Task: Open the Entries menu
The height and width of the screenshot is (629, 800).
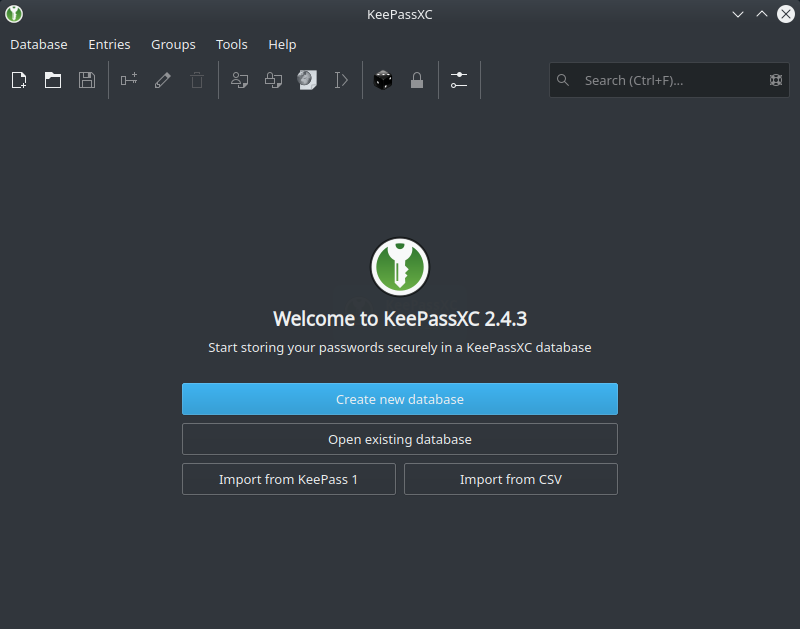Action: pyautogui.click(x=109, y=44)
